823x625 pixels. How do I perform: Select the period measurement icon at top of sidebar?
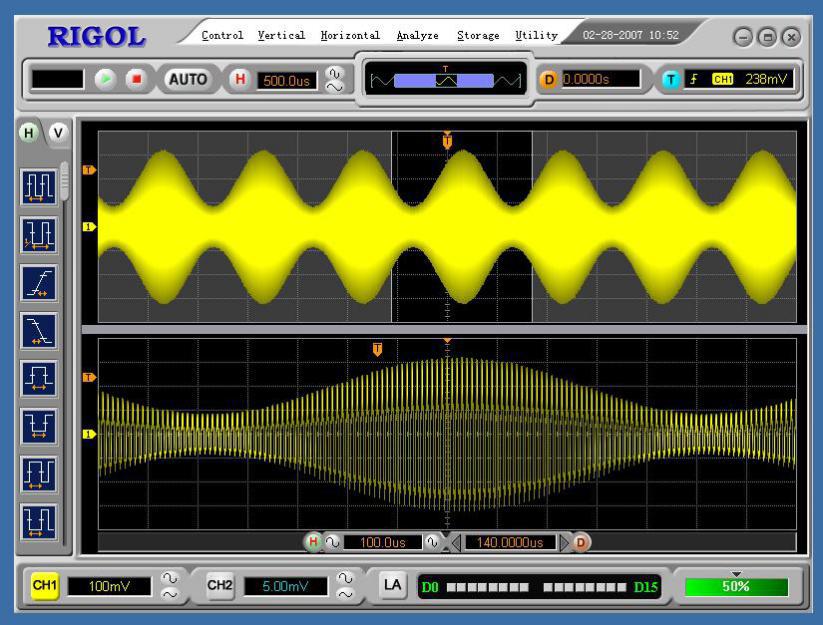click(39, 187)
